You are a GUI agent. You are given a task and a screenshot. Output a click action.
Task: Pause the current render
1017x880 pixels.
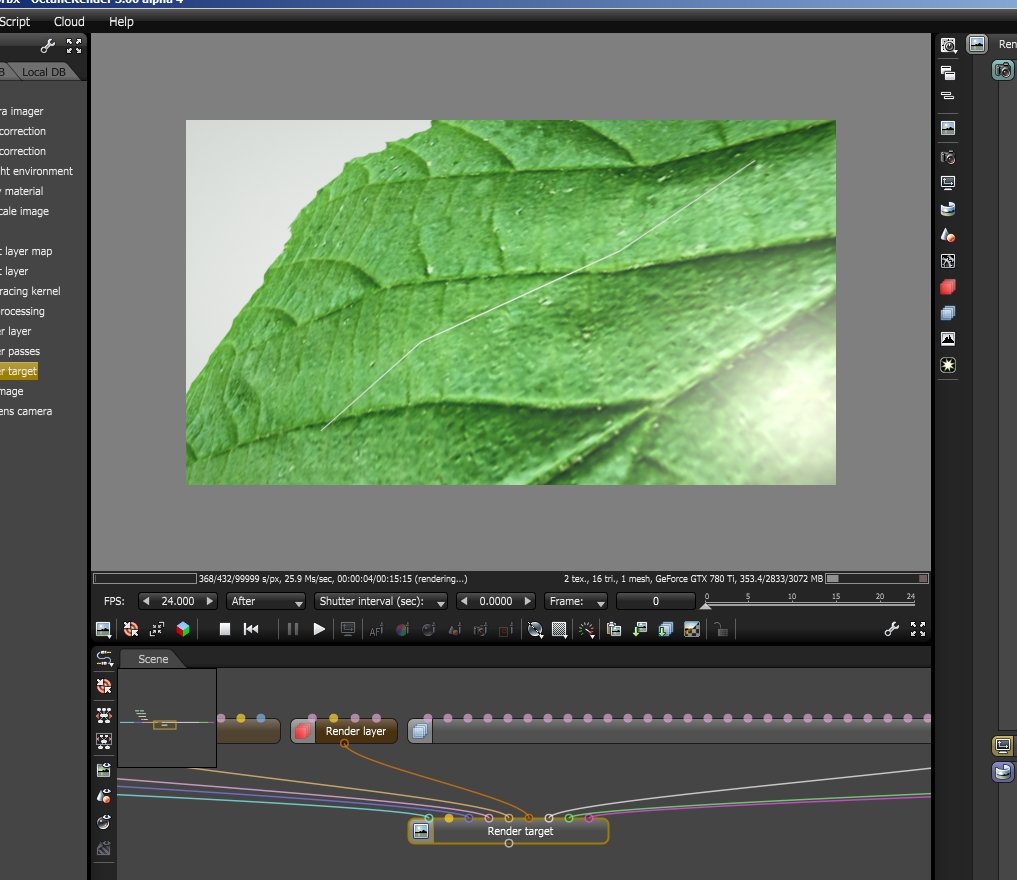pos(293,629)
